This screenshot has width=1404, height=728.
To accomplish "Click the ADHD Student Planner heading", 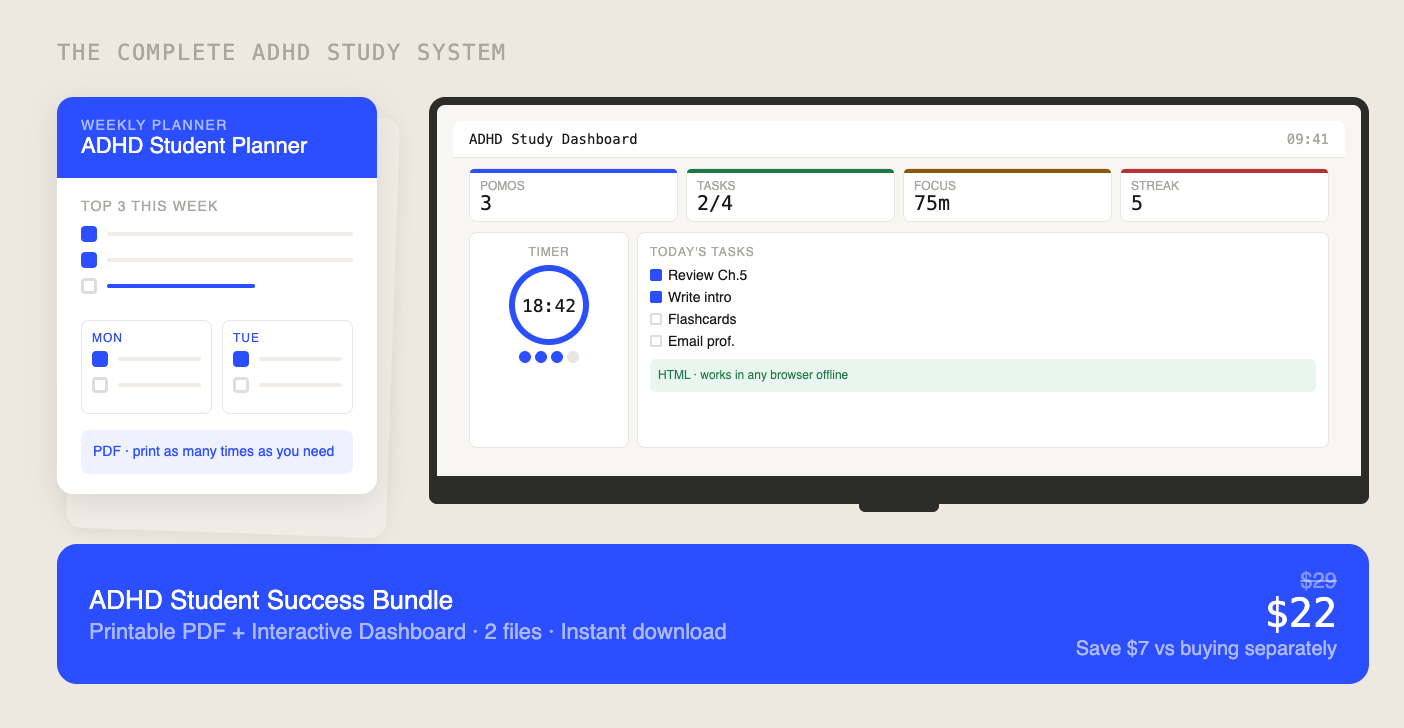I will tap(194, 146).
